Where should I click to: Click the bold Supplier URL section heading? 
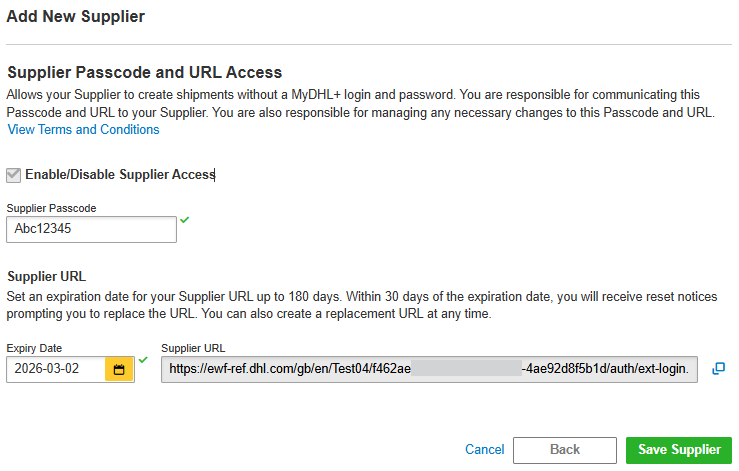coord(48,277)
